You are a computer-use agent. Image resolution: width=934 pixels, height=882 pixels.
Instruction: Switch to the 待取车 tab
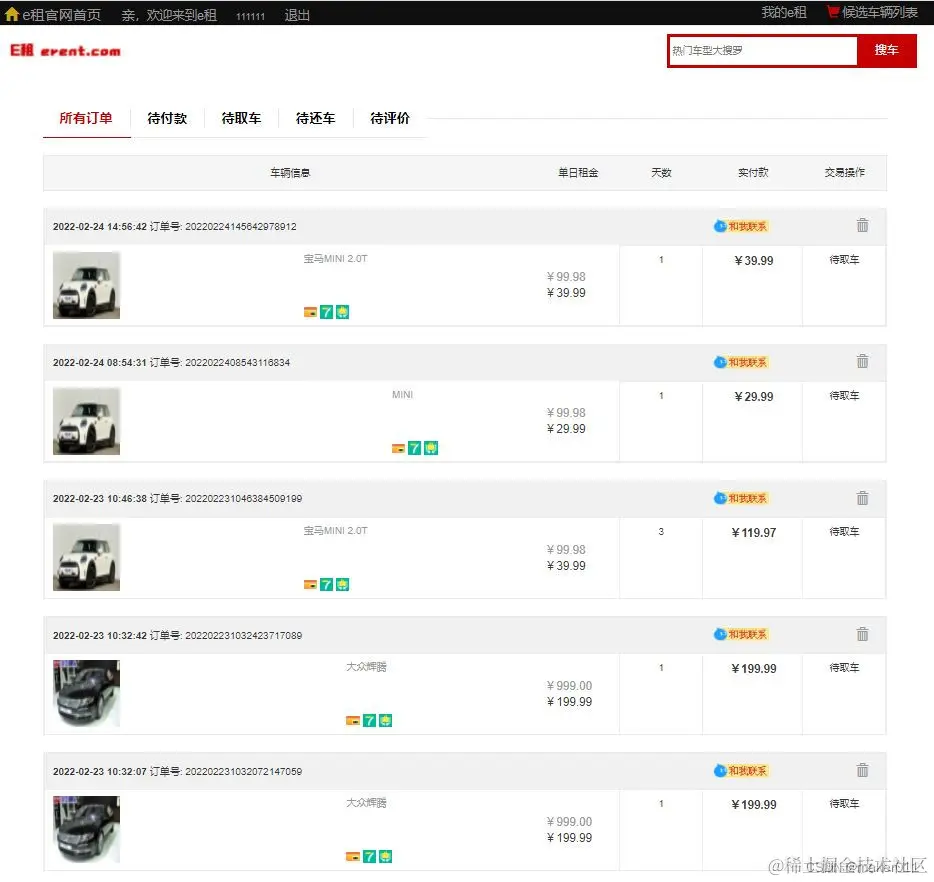click(241, 119)
